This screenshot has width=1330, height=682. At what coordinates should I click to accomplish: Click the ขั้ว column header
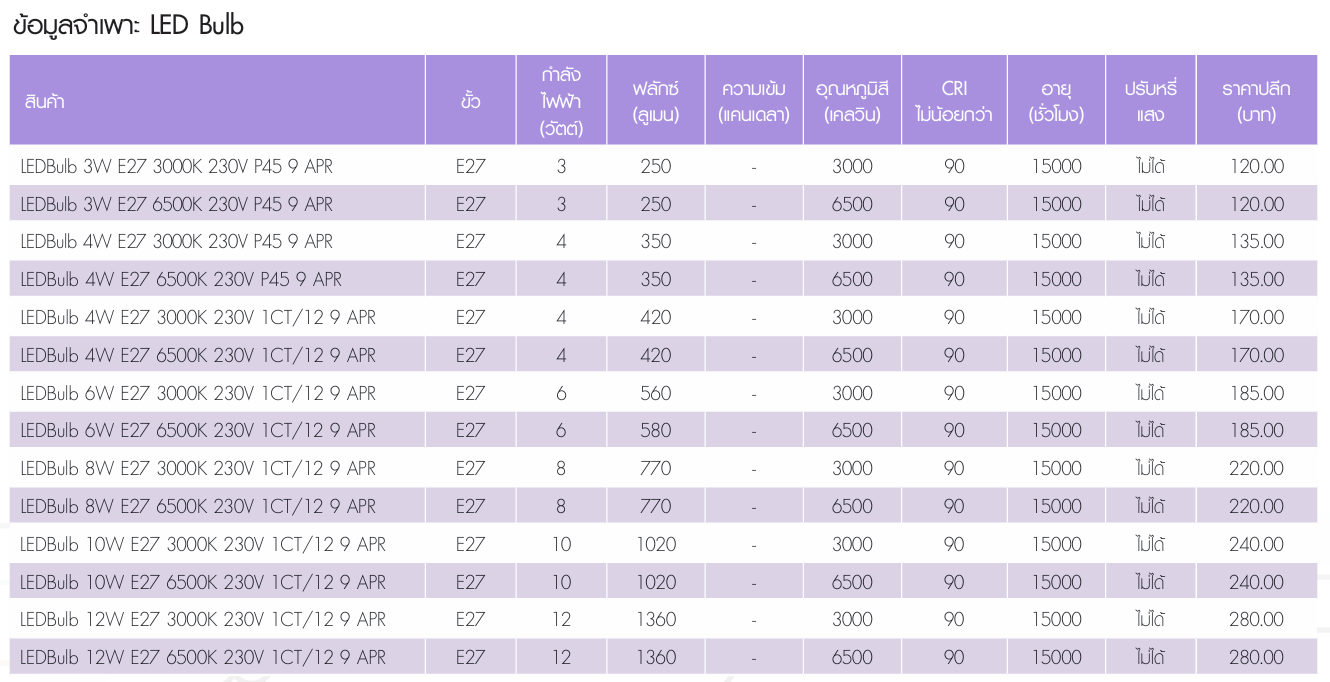pos(470,101)
